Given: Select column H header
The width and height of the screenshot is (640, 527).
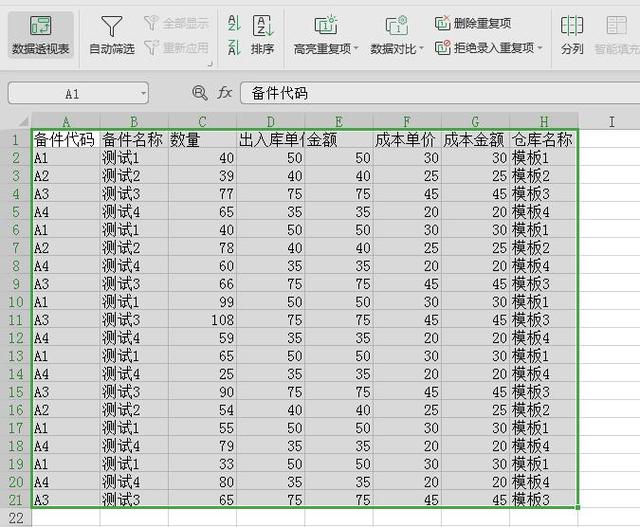Looking at the screenshot, I should point(544,121).
